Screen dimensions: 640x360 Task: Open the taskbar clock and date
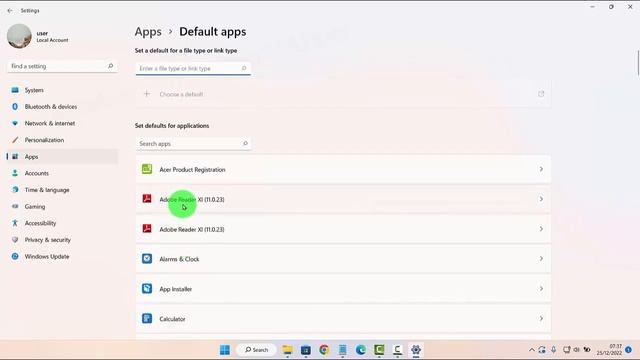point(609,350)
